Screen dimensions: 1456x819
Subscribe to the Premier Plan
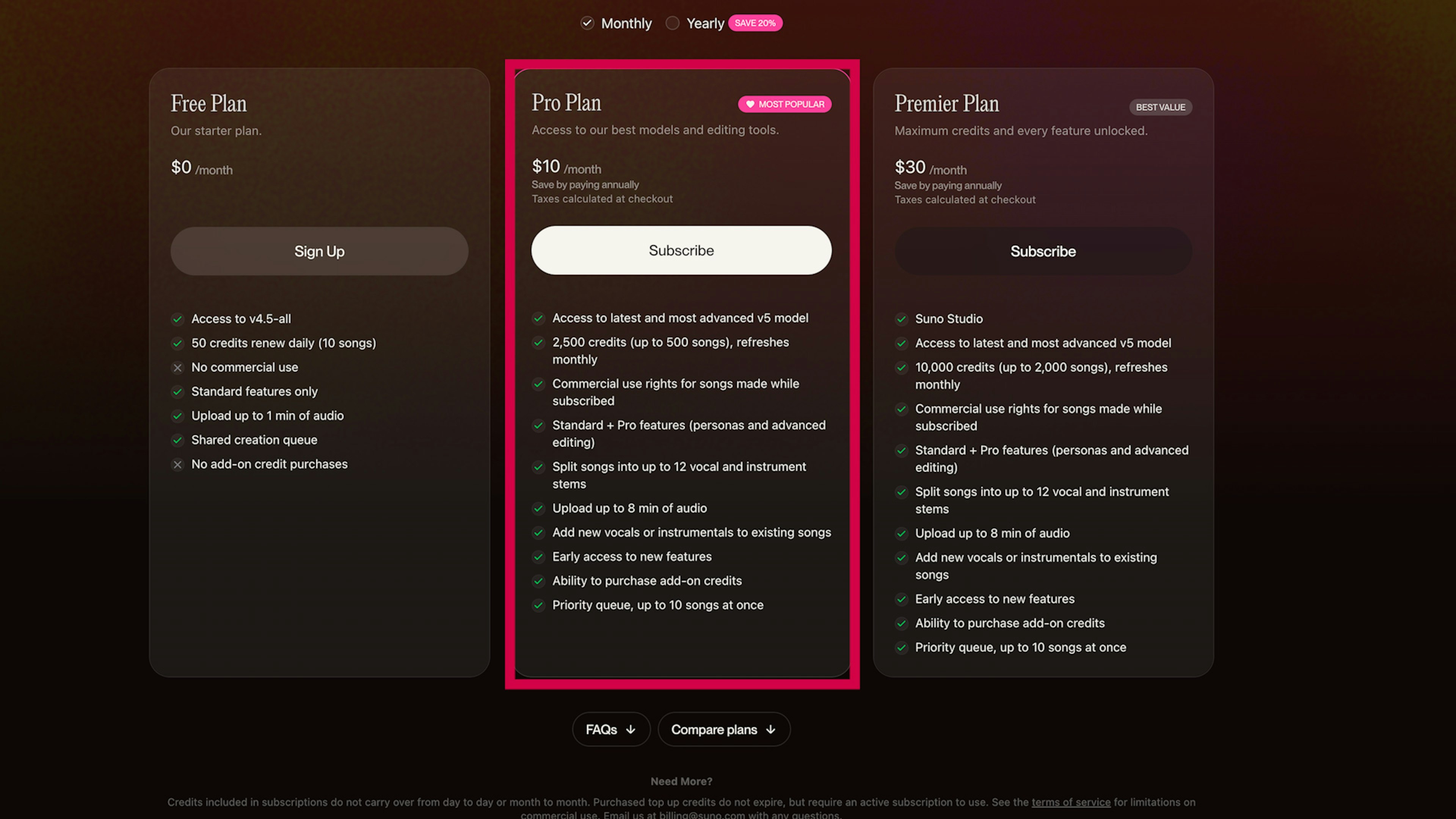click(1043, 251)
